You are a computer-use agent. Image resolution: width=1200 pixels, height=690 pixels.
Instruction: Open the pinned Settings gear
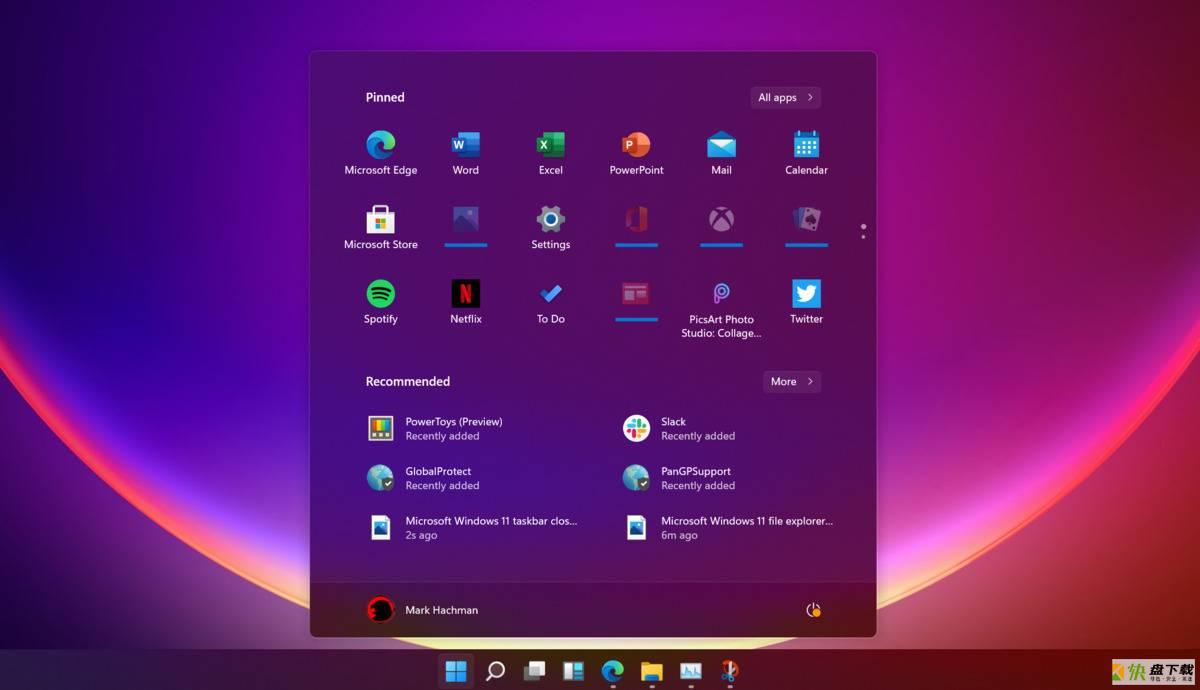point(551,227)
